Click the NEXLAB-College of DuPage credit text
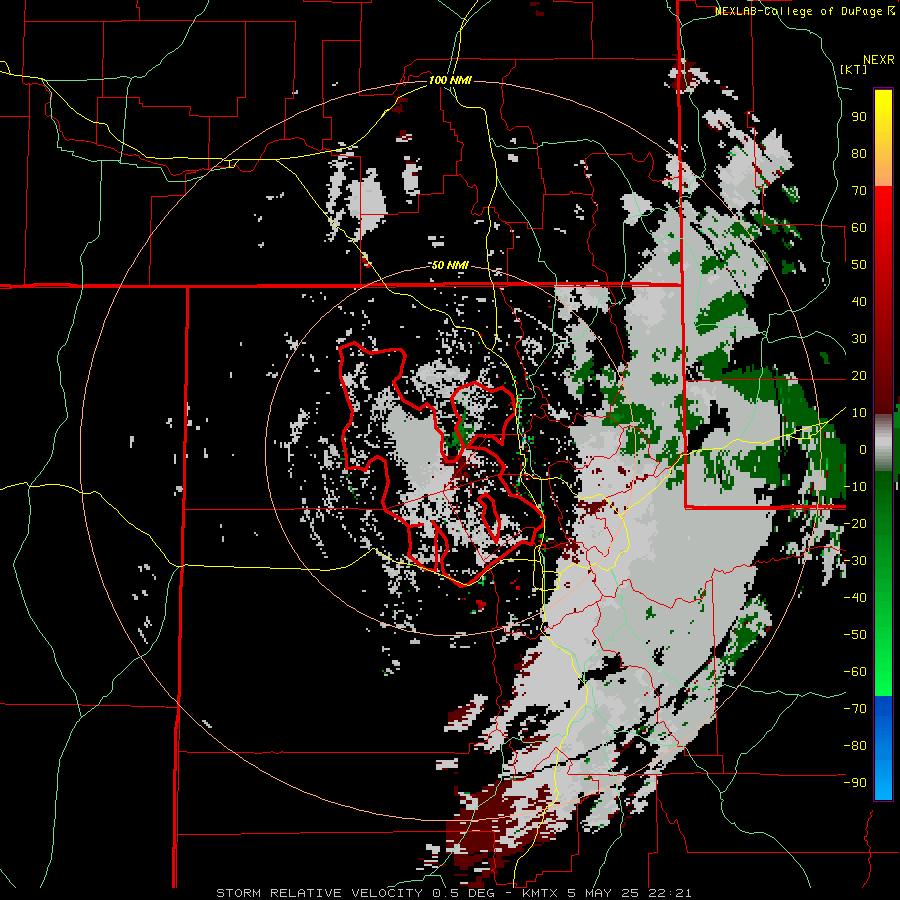The image size is (900, 900). (804, 11)
